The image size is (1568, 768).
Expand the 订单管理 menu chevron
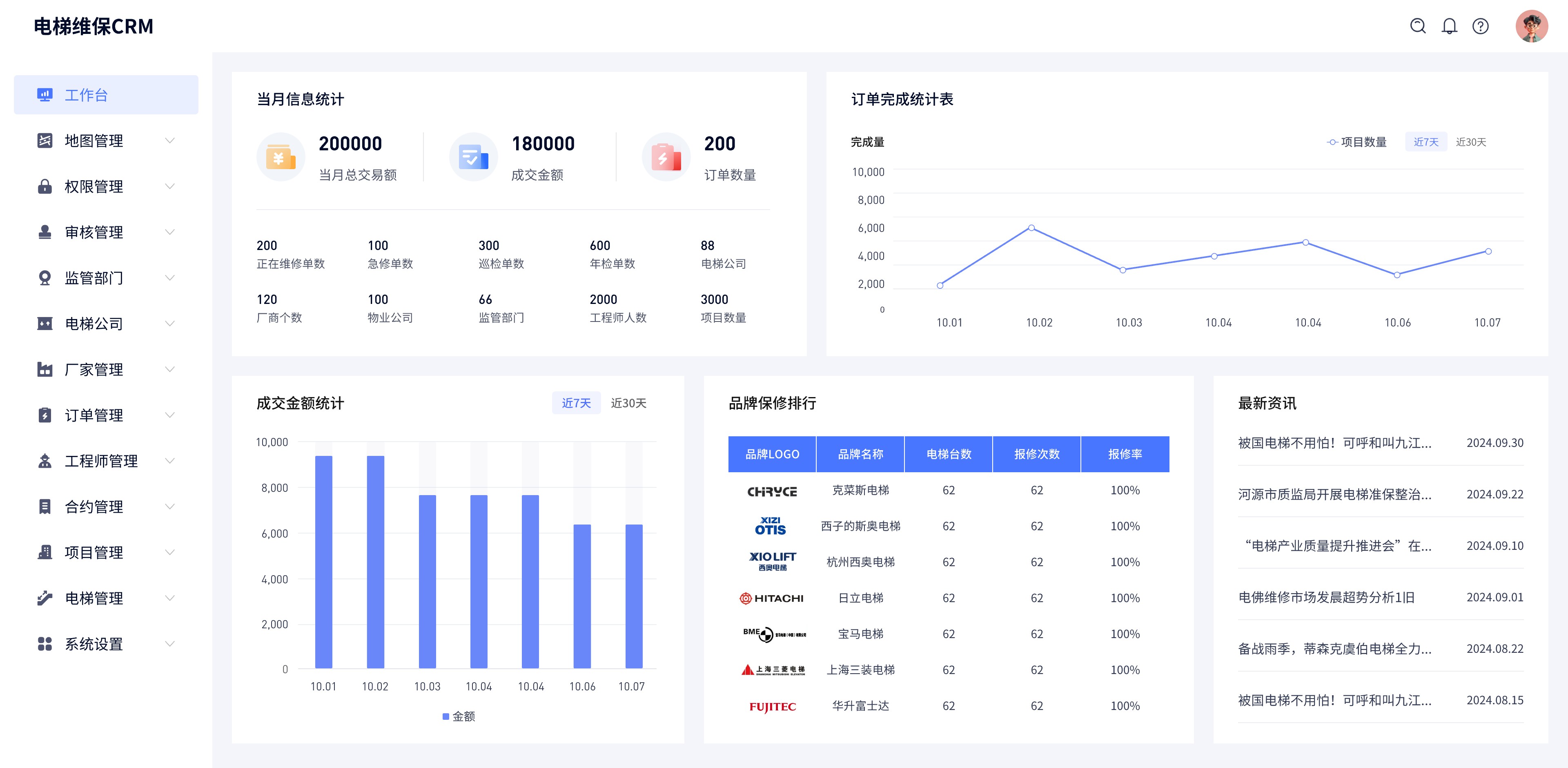(x=170, y=415)
